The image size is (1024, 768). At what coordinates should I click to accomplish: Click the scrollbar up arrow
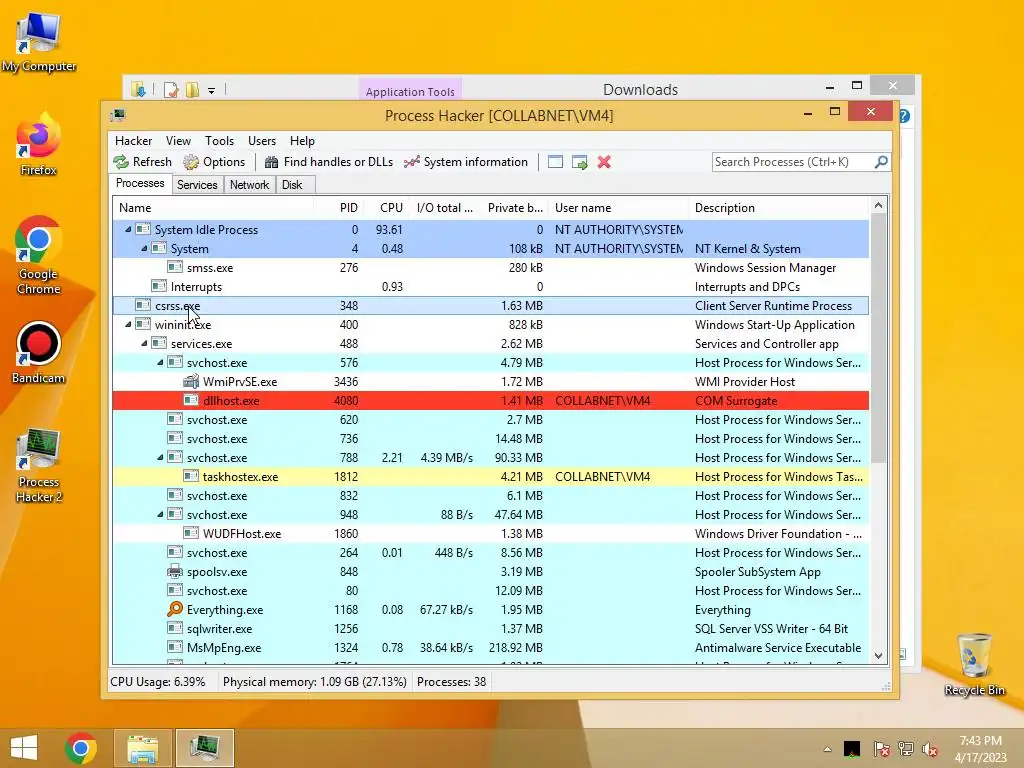(878, 206)
